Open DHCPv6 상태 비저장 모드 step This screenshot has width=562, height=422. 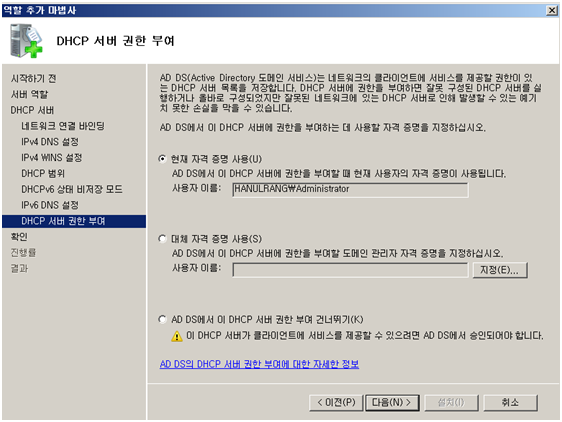point(72,189)
